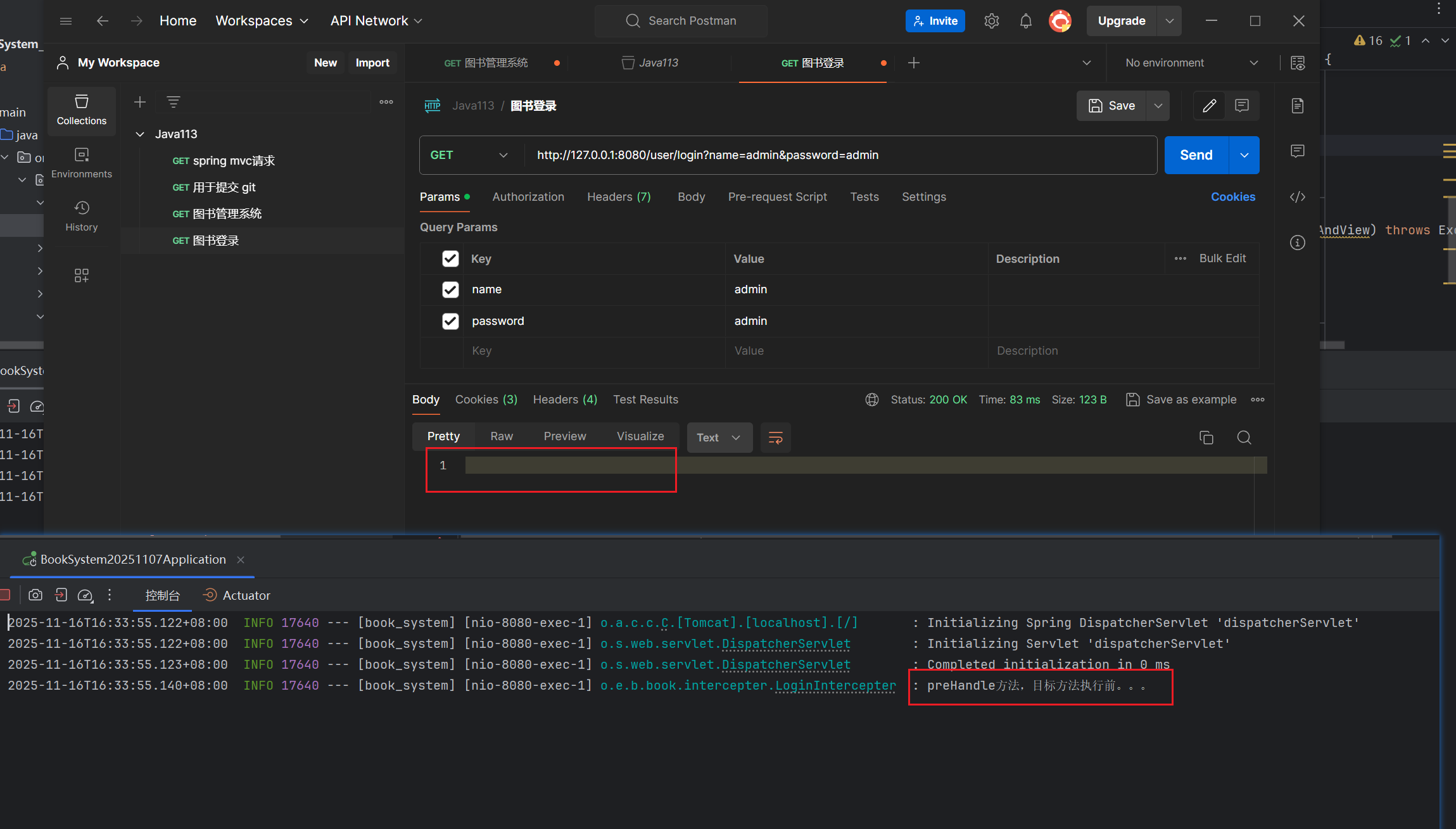Open the code snippet panel icon
This screenshot has height=829, width=1456.
pos(1297,197)
